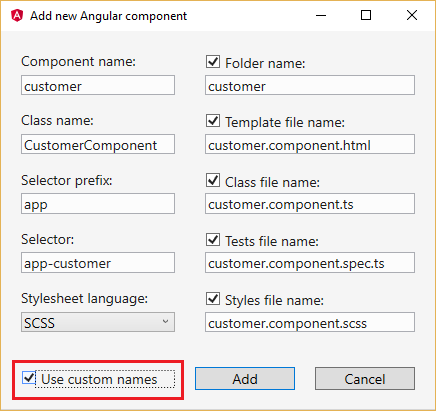Click the customer.component.html template field
This screenshot has height=412, width=437.
point(310,144)
